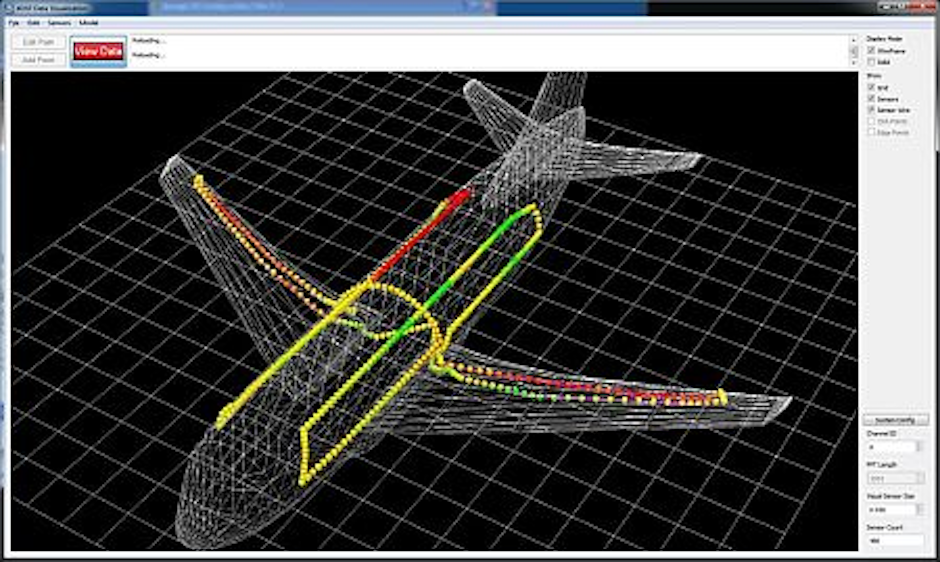Toggle the Wireframe display mode checkbox
Image resolution: width=940 pixels, height=562 pixels.
coord(871,51)
